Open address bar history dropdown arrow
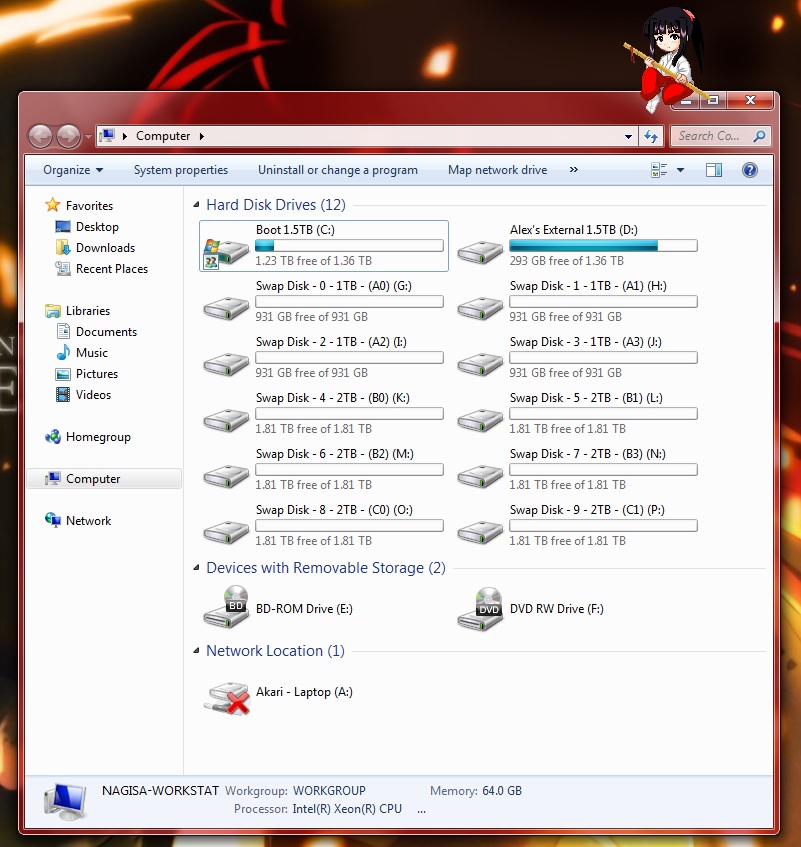The height and width of the screenshot is (847, 801). (628, 136)
